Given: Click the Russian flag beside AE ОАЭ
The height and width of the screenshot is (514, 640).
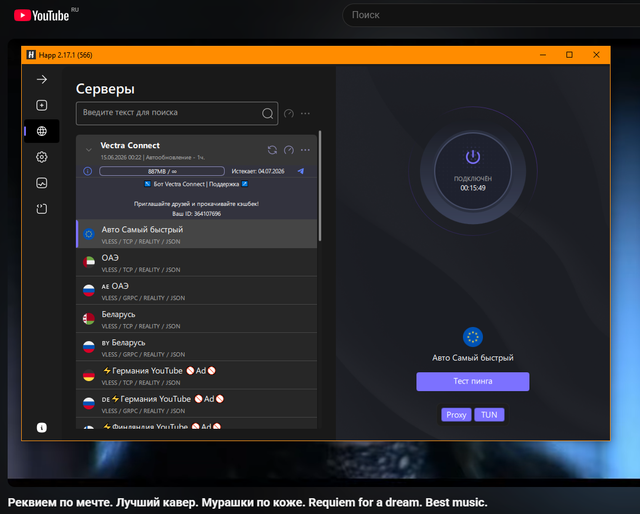Looking at the screenshot, I should pos(89,290).
